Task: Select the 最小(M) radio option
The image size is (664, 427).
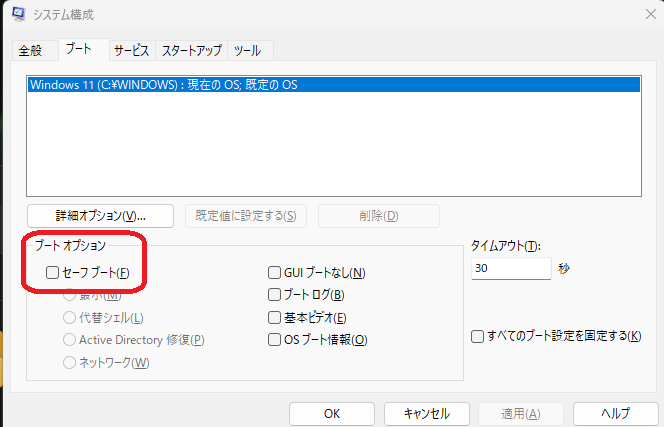Action: tap(69, 295)
